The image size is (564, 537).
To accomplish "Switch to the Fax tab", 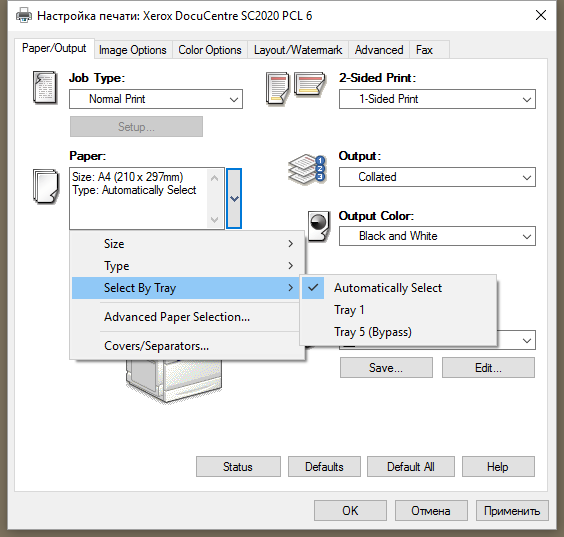I will pyautogui.click(x=429, y=50).
